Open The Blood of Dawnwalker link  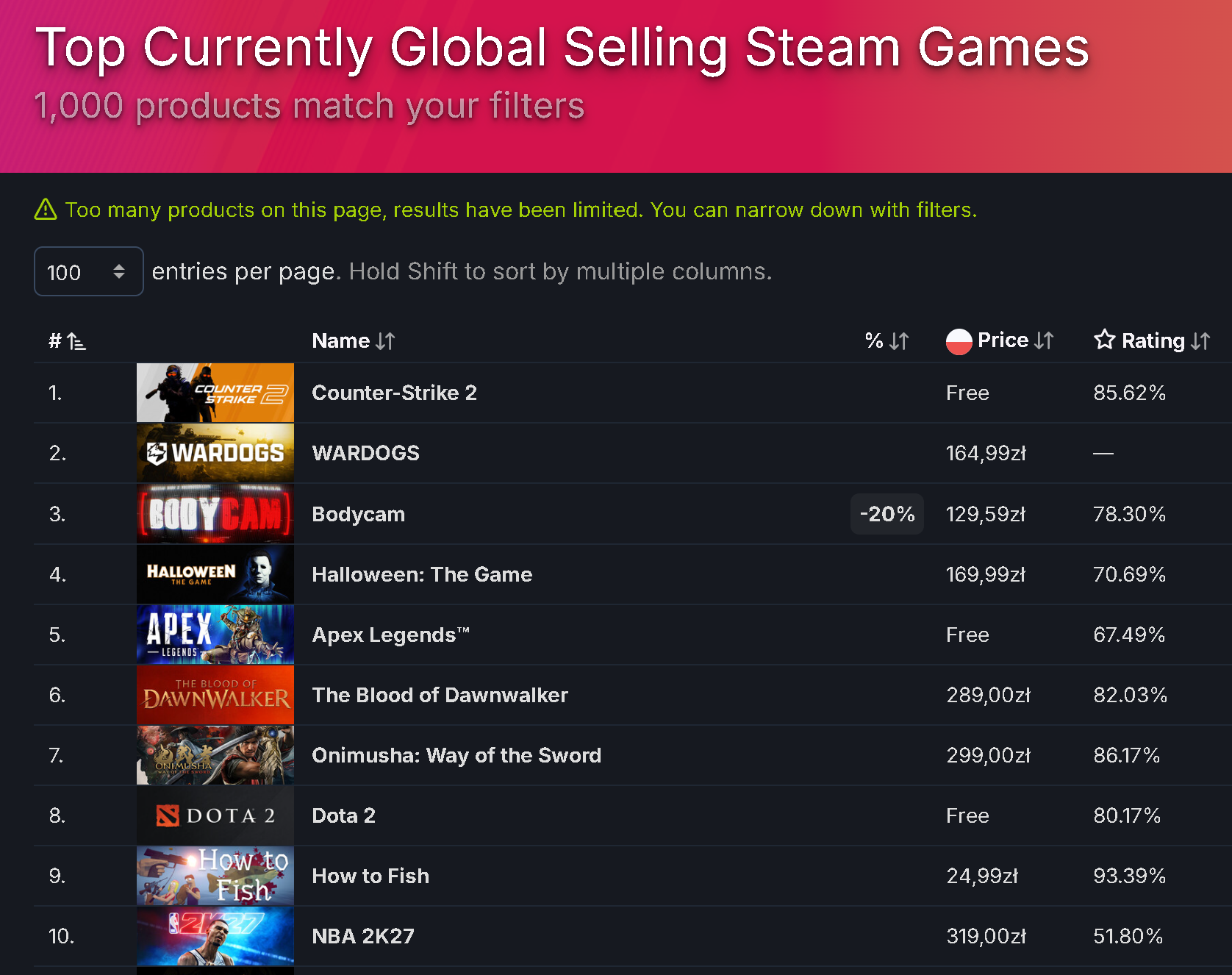(x=440, y=695)
